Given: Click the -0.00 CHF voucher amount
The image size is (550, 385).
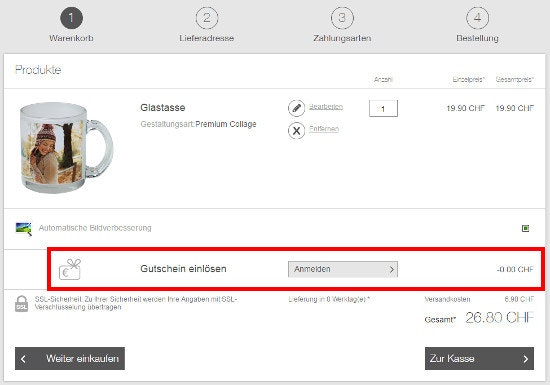Looking at the screenshot, I should 515,269.
